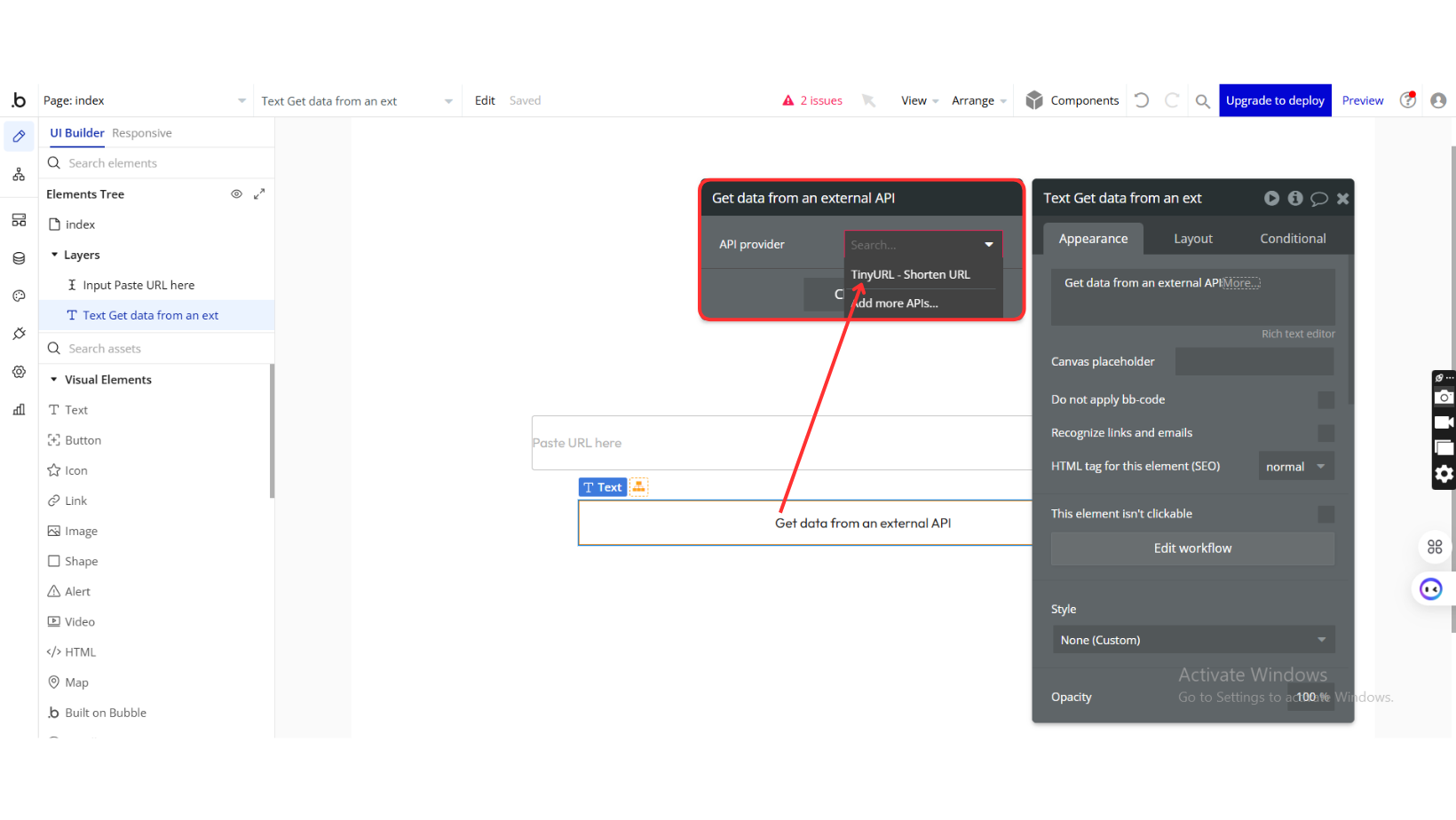
Task: Switch to the Appearance tab
Action: coord(1093,239)
